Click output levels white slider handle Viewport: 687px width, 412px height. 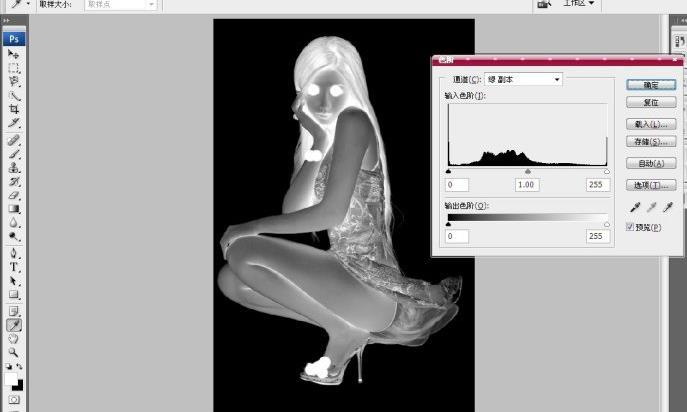pyautogui.click(x=607, y=224)
